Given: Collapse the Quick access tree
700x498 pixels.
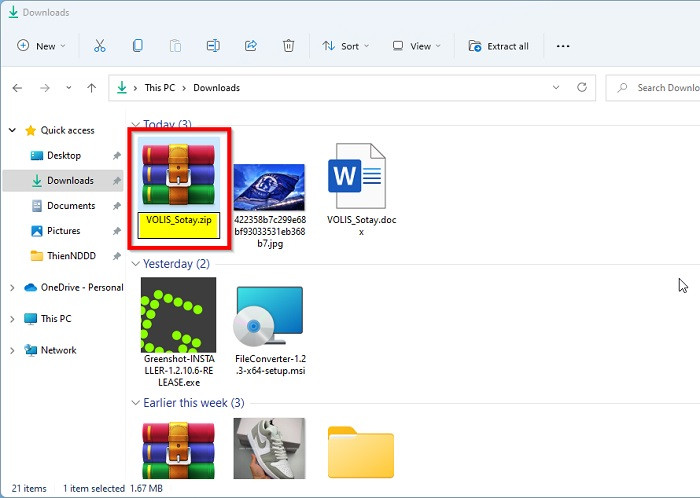Looking at the screenshot, I should click(x=12, y=130).
